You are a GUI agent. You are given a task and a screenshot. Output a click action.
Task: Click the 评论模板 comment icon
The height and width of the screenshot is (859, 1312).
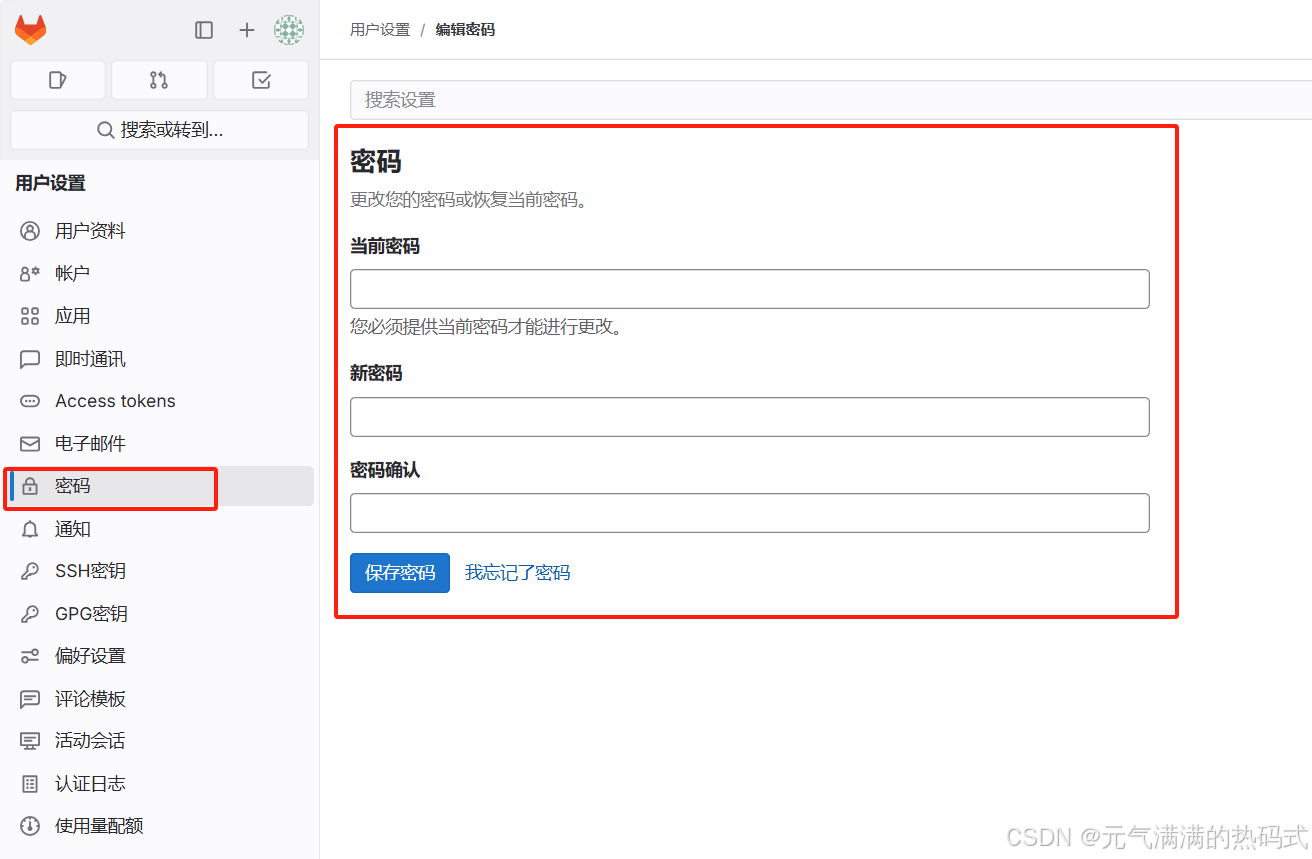pyautogui.click(x=30, y=699)
